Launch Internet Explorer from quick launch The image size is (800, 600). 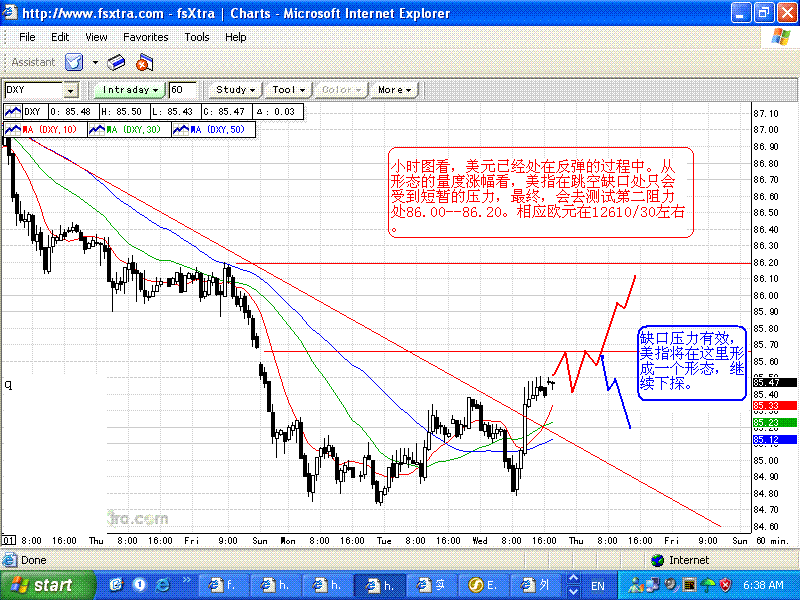coord(163,585)
